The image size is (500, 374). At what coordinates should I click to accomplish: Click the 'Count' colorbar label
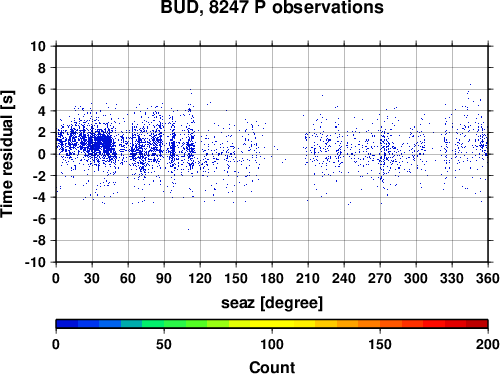[272, 367]
